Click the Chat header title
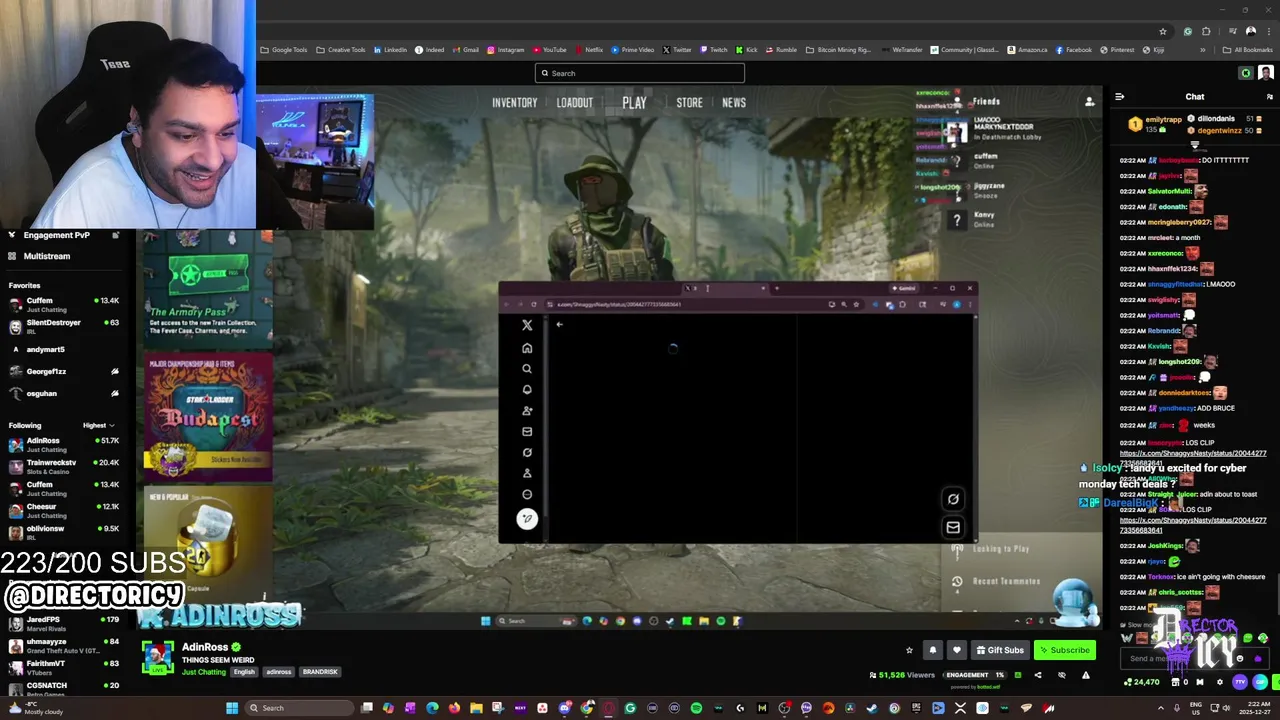Viewport: 1280px width, 720px height. click(x=1195, y=97)
